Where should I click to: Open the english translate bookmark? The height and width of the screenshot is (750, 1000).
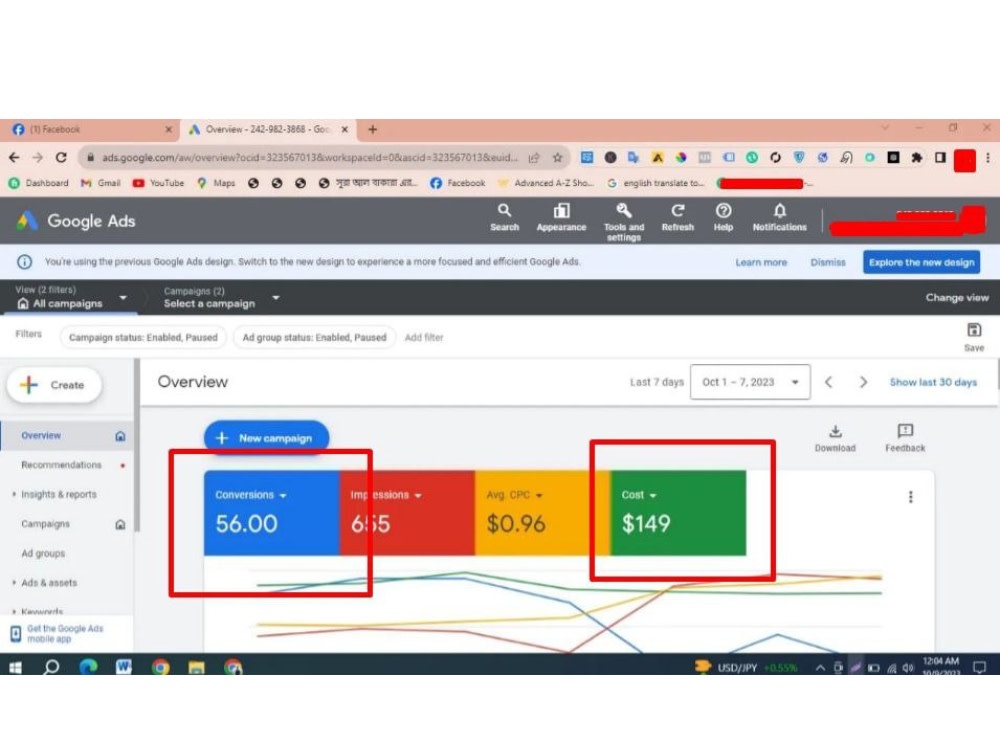656,183
